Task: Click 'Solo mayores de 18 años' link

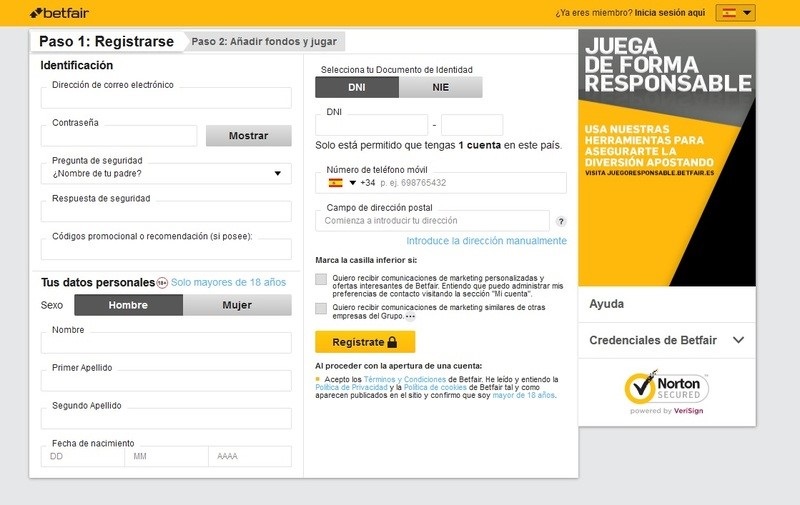Action: [x=229, y=283]
